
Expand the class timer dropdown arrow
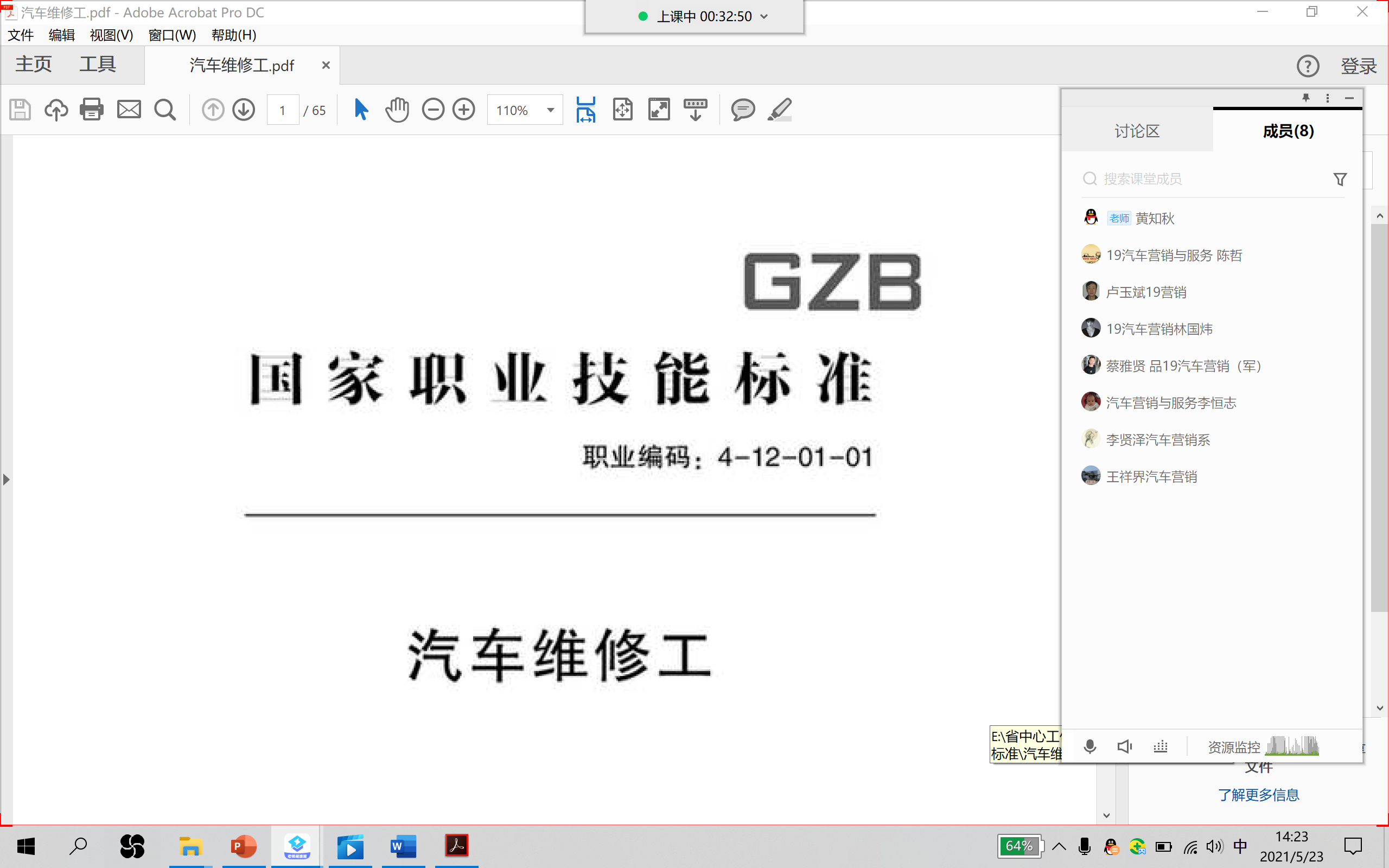(764, 17)
